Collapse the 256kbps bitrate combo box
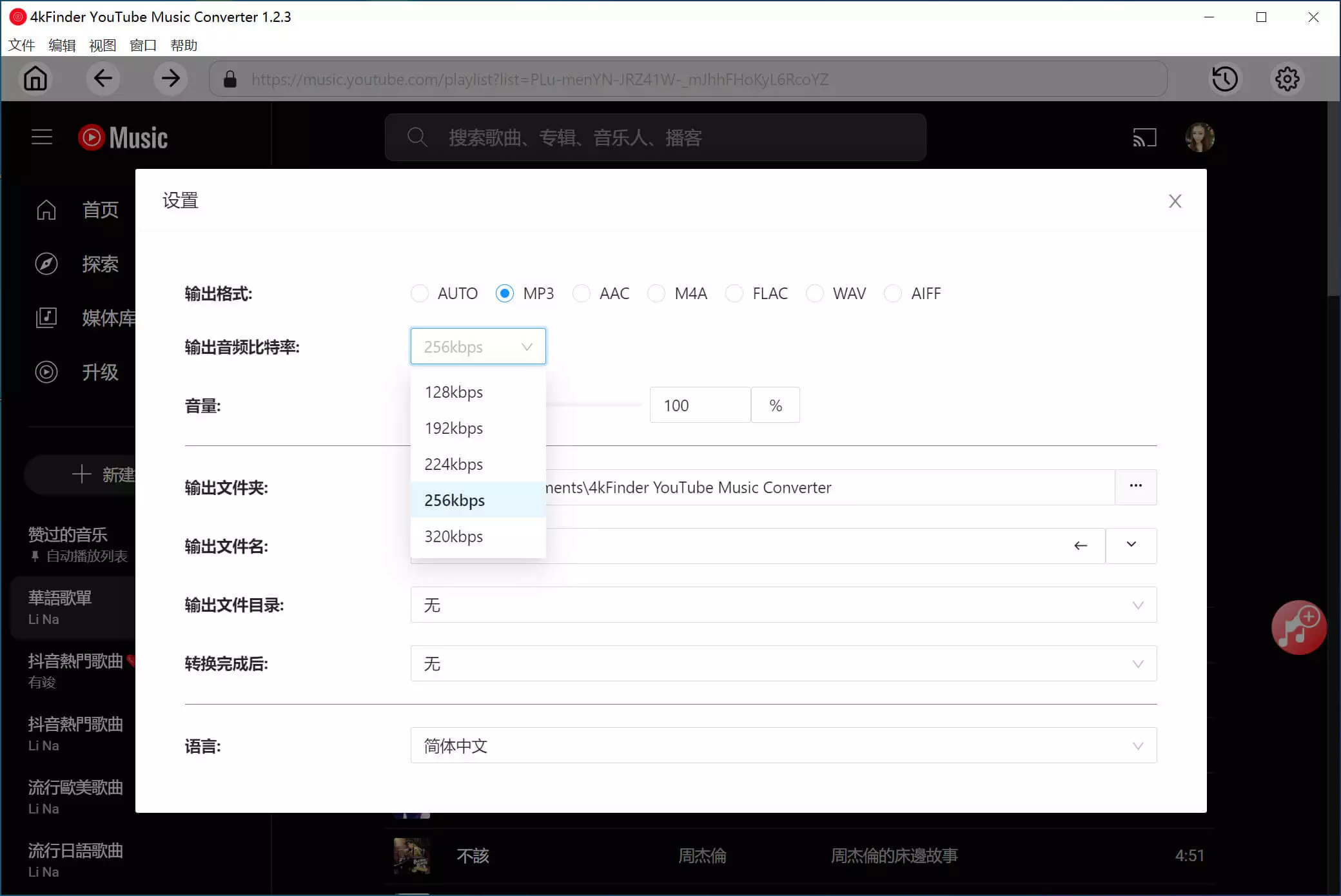This screenshot has width=1341, height=896. (x=478, y=347)
